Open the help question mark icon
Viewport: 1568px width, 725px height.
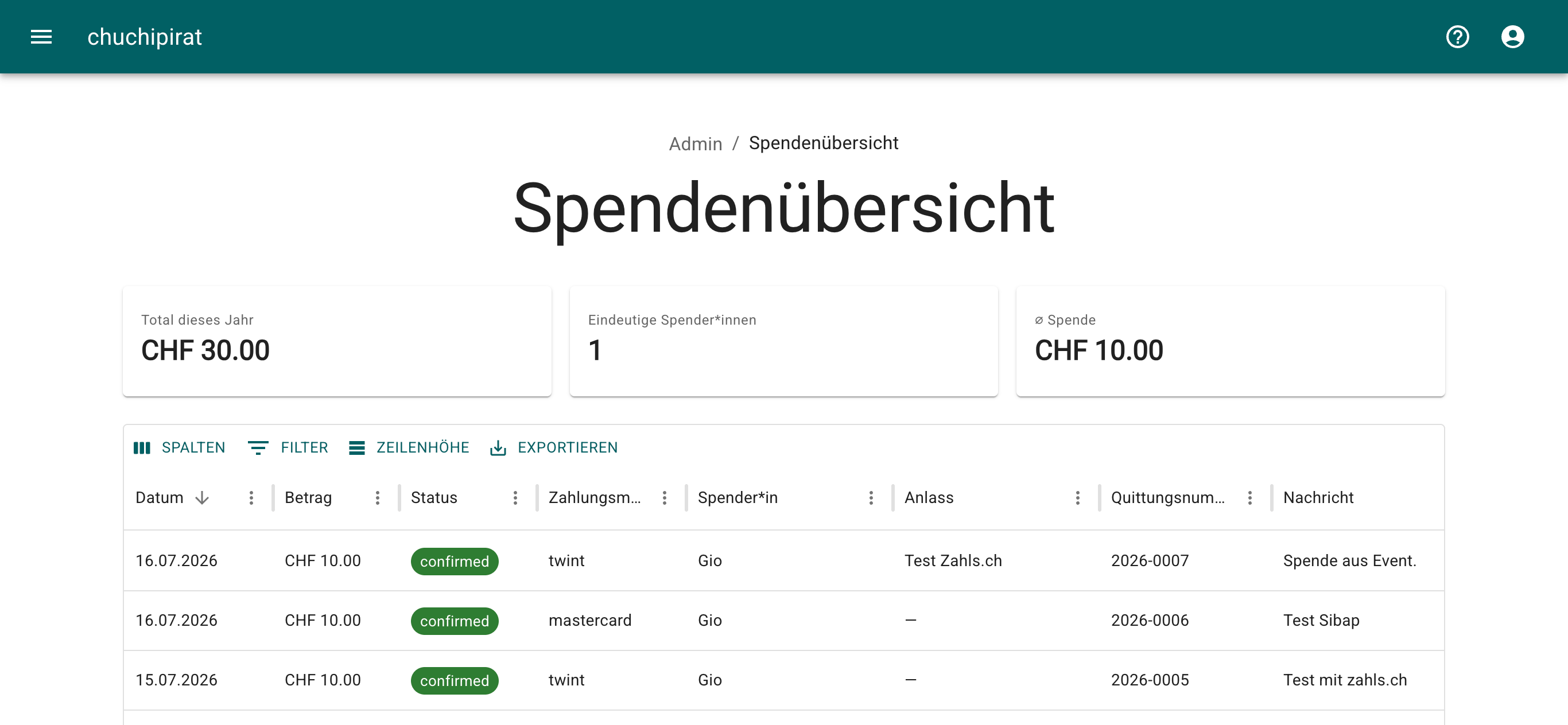coord(1457,37)
